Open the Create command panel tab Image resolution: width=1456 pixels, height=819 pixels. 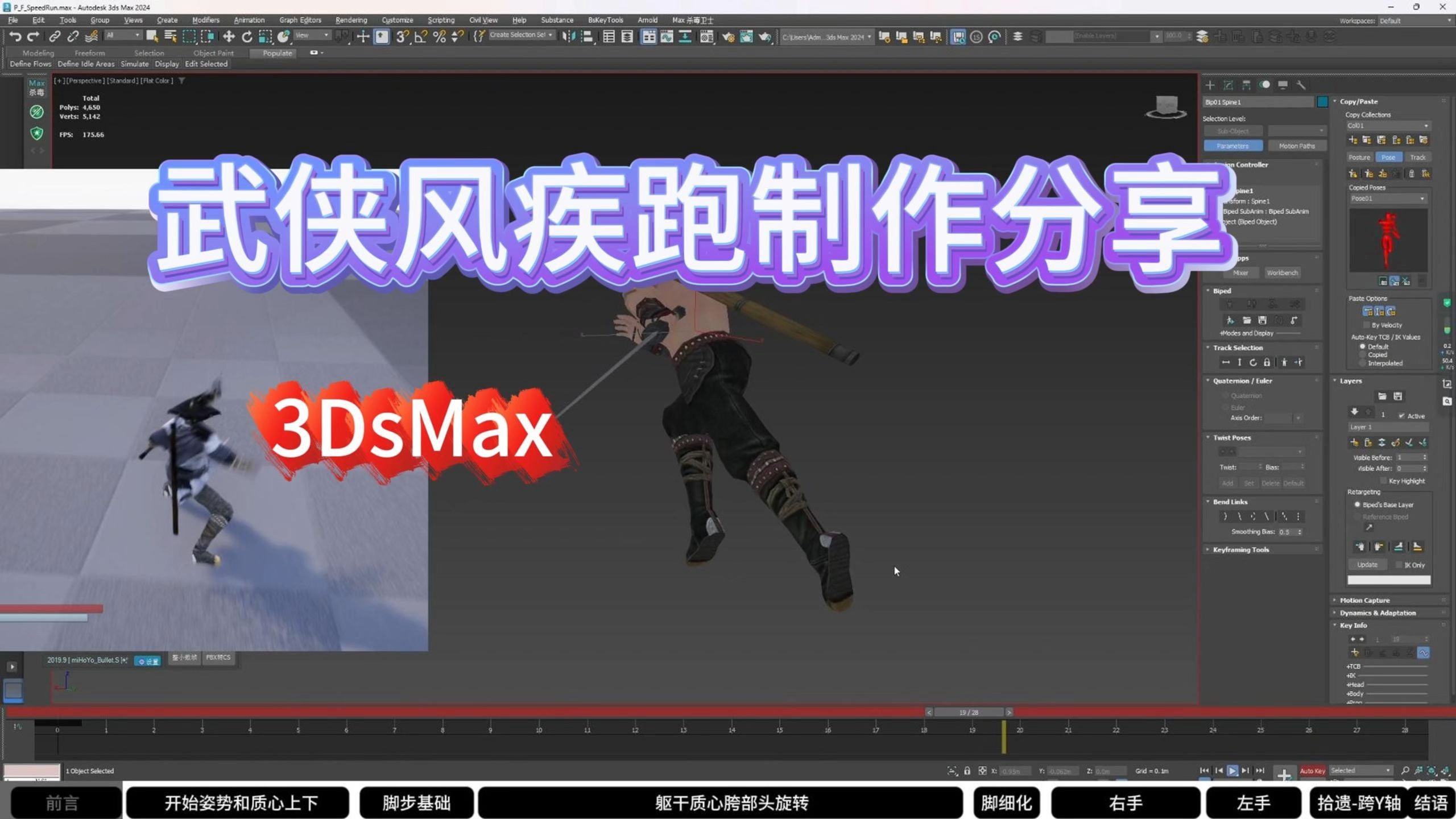pos(1210,85)
